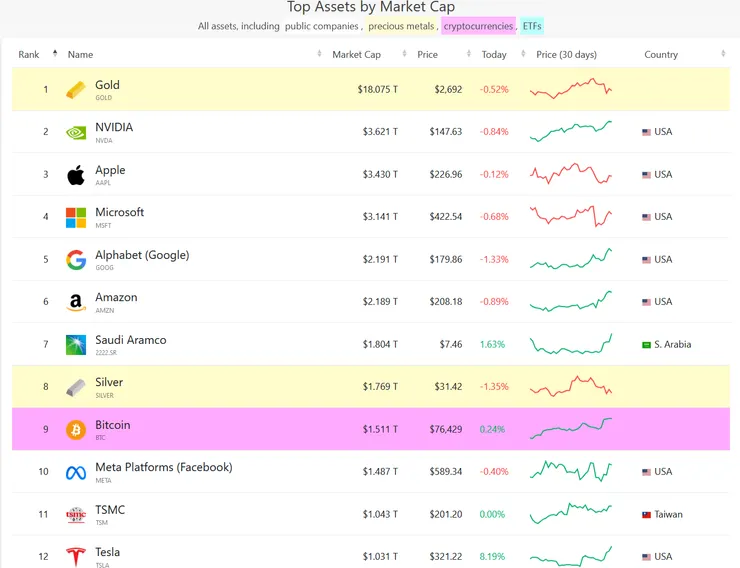
Task: Sort table by Market Cap arrow
Action: click(x=404, y=53)
